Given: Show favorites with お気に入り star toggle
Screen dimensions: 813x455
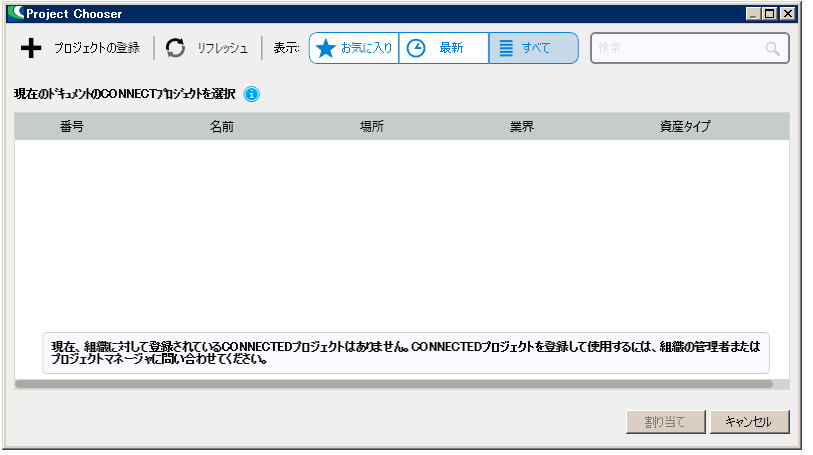Looking at the screenshot, I should tap(354, 48).
